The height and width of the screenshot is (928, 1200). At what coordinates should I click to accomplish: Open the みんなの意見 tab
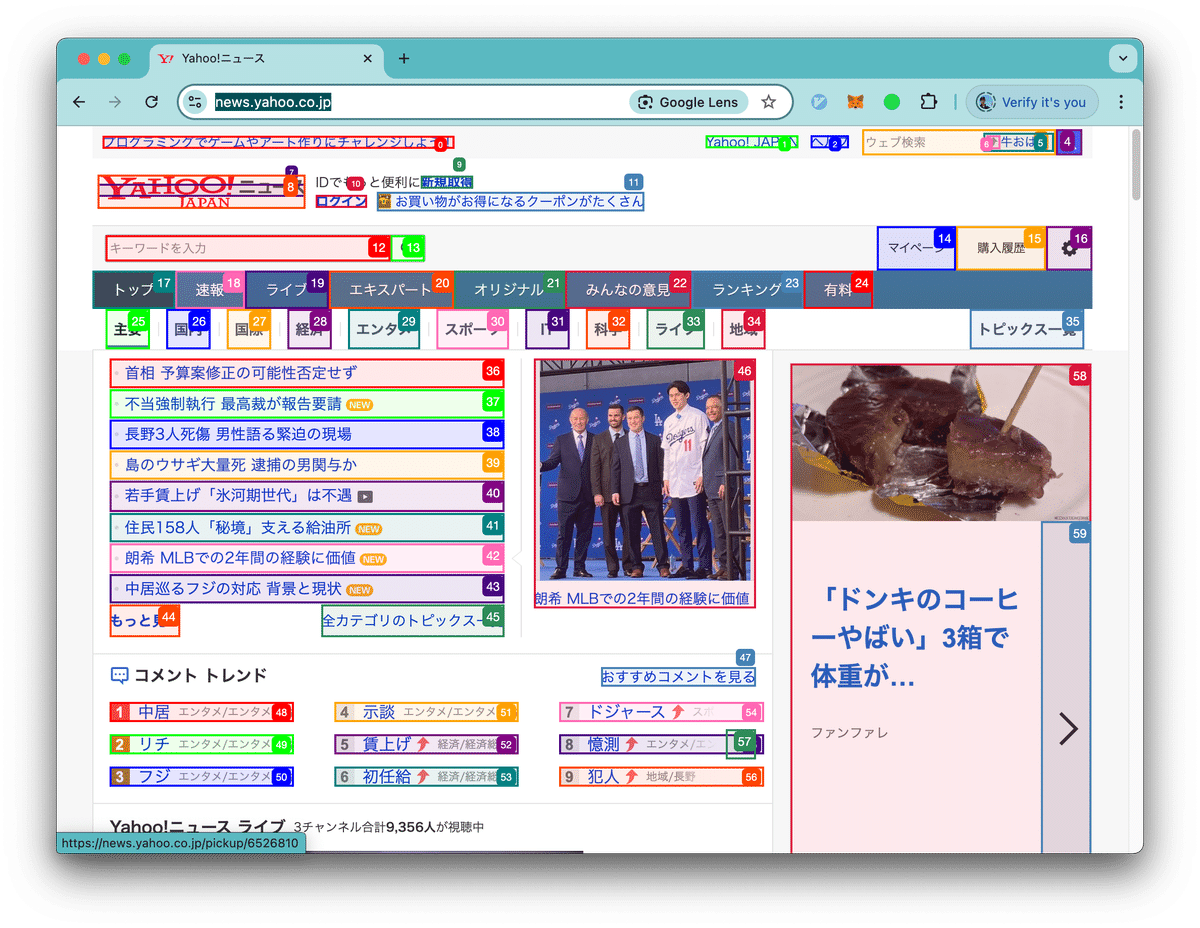(x=628, y=290)
